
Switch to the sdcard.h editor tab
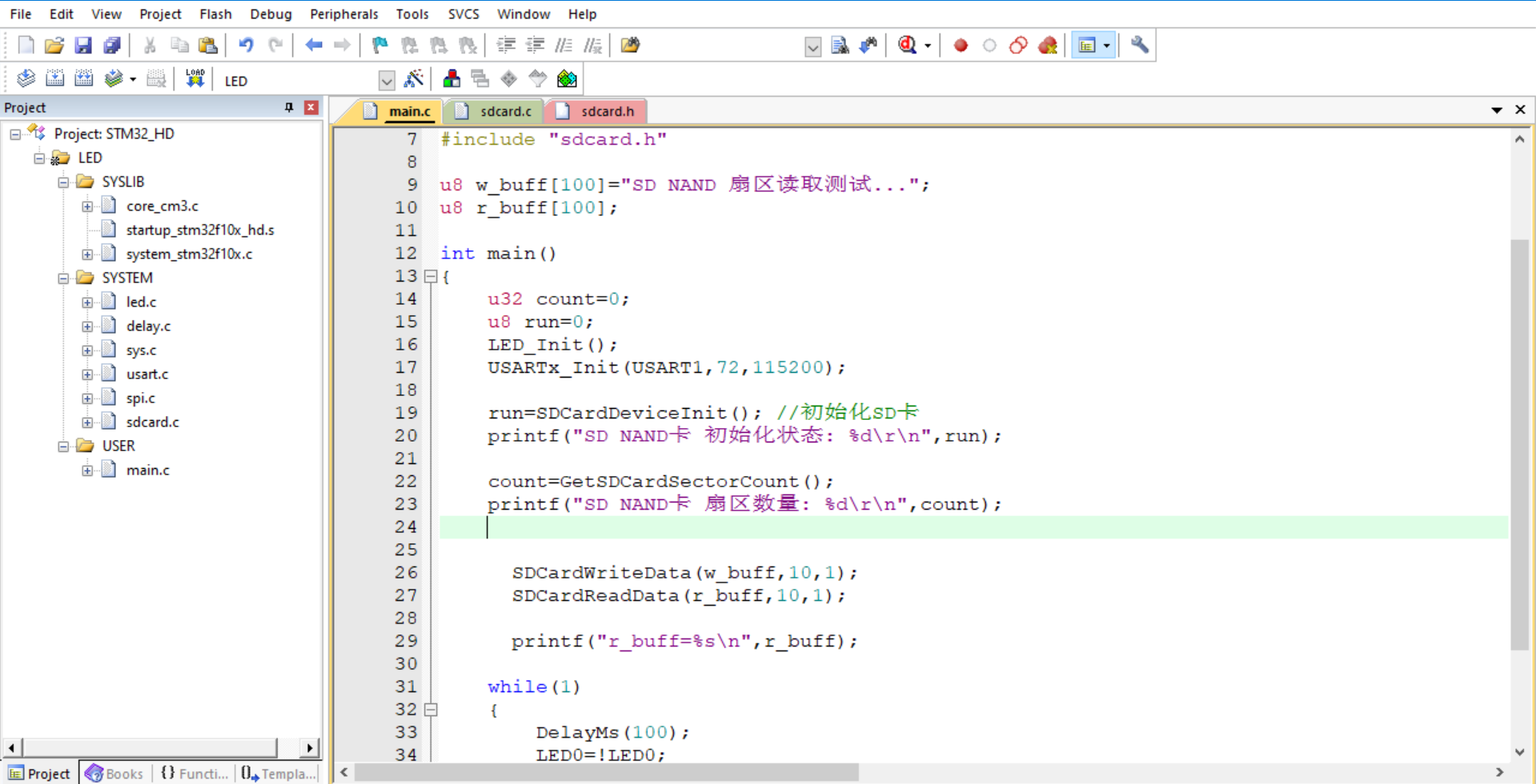click(596, 111)
